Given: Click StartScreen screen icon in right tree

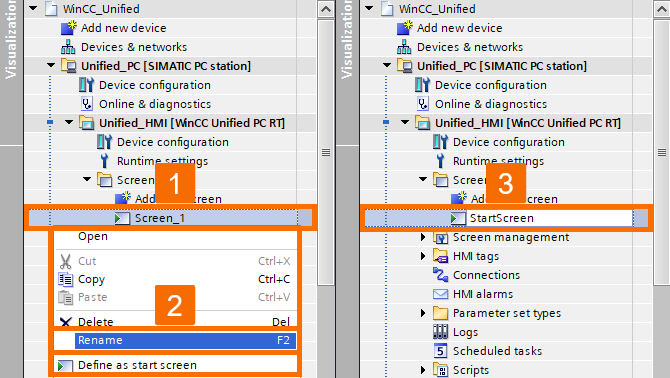Looking at the screenshot, I should tap(458, 218).
